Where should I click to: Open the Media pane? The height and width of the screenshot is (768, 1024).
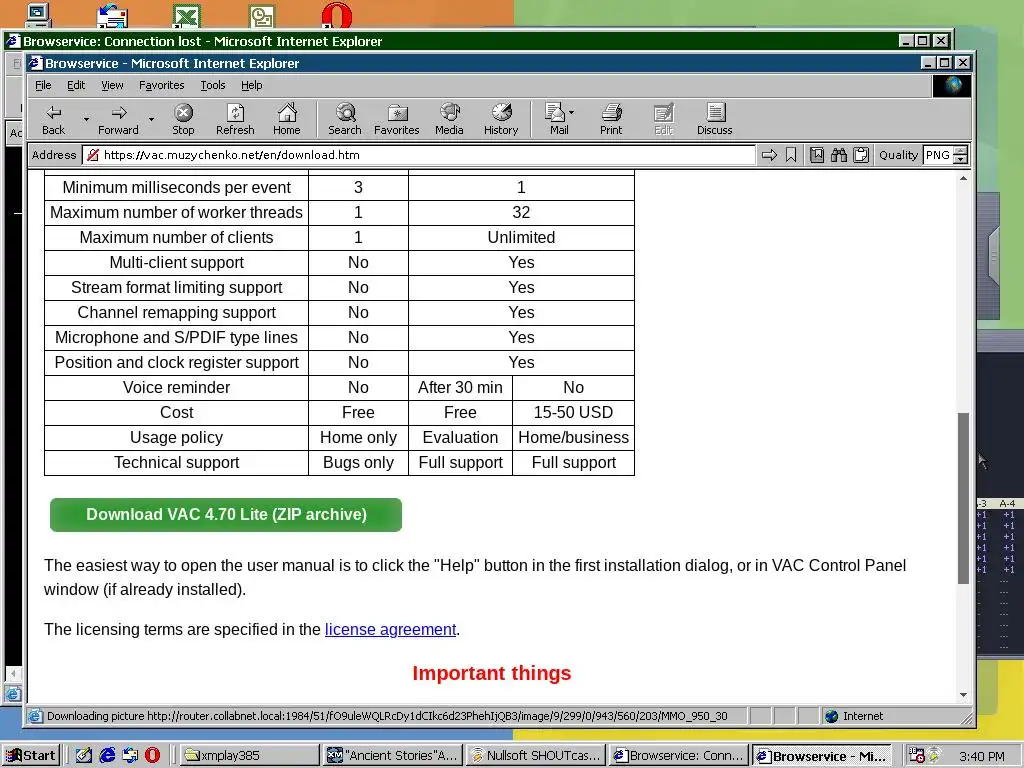click(x=449, y=120)
